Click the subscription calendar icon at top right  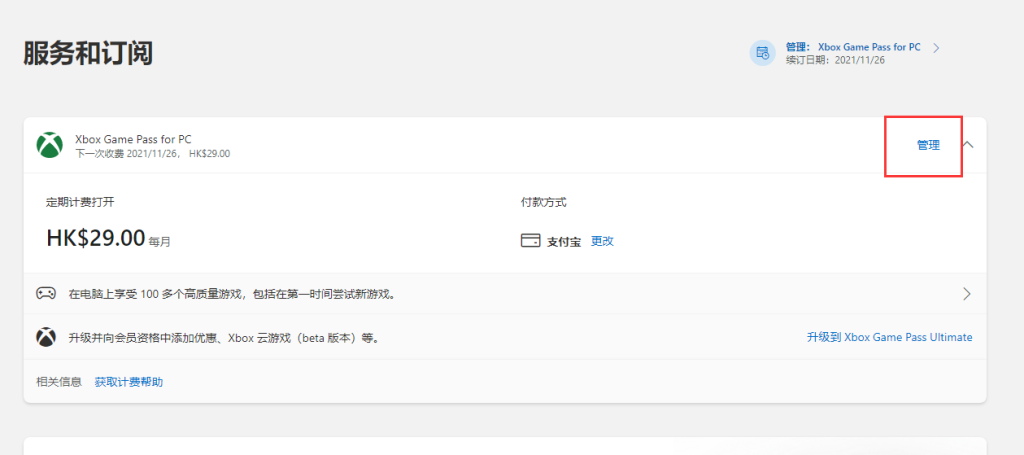tap(762, 53)
